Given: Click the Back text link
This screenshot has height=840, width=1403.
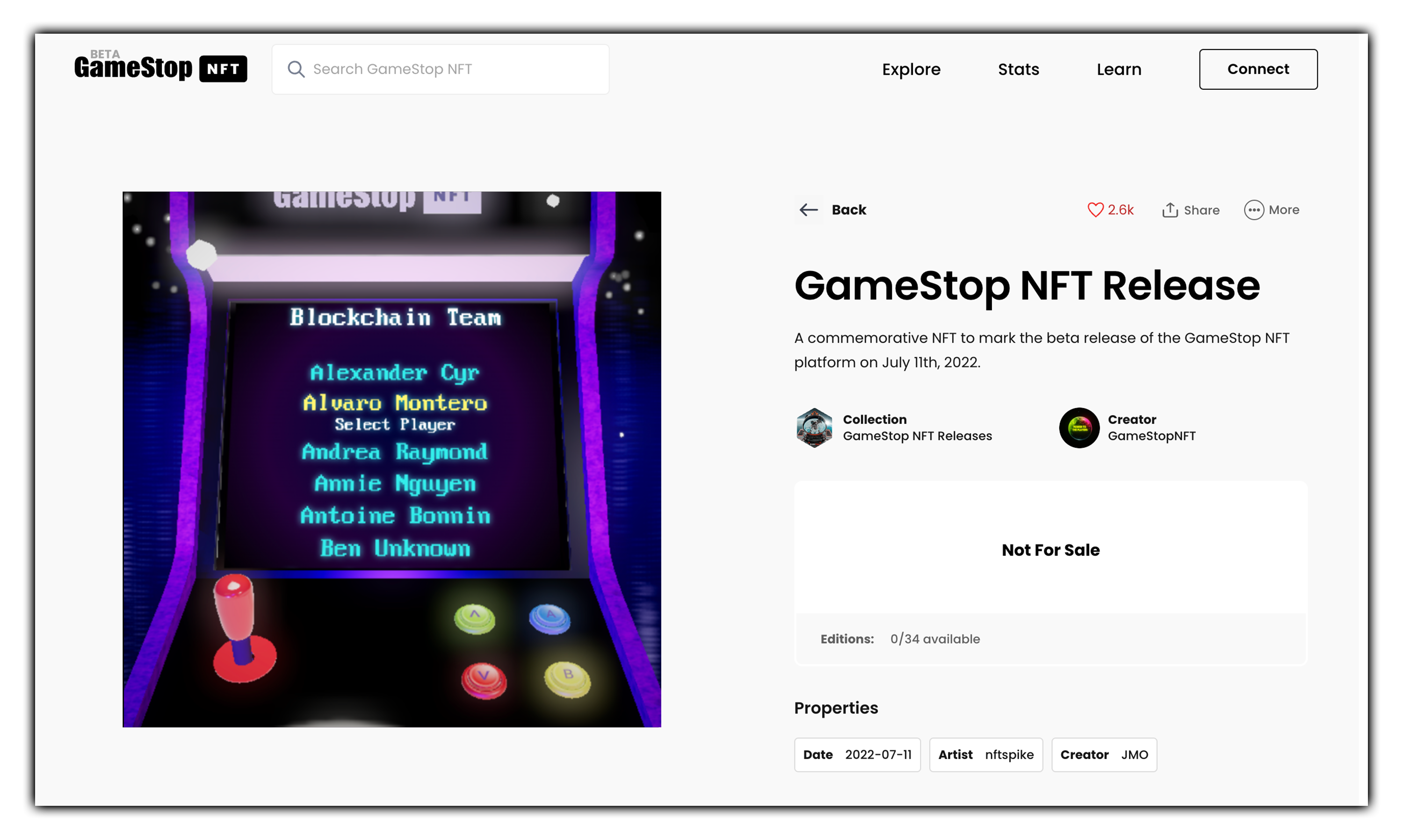Looking at the screenshot, I should click(849, 210).
